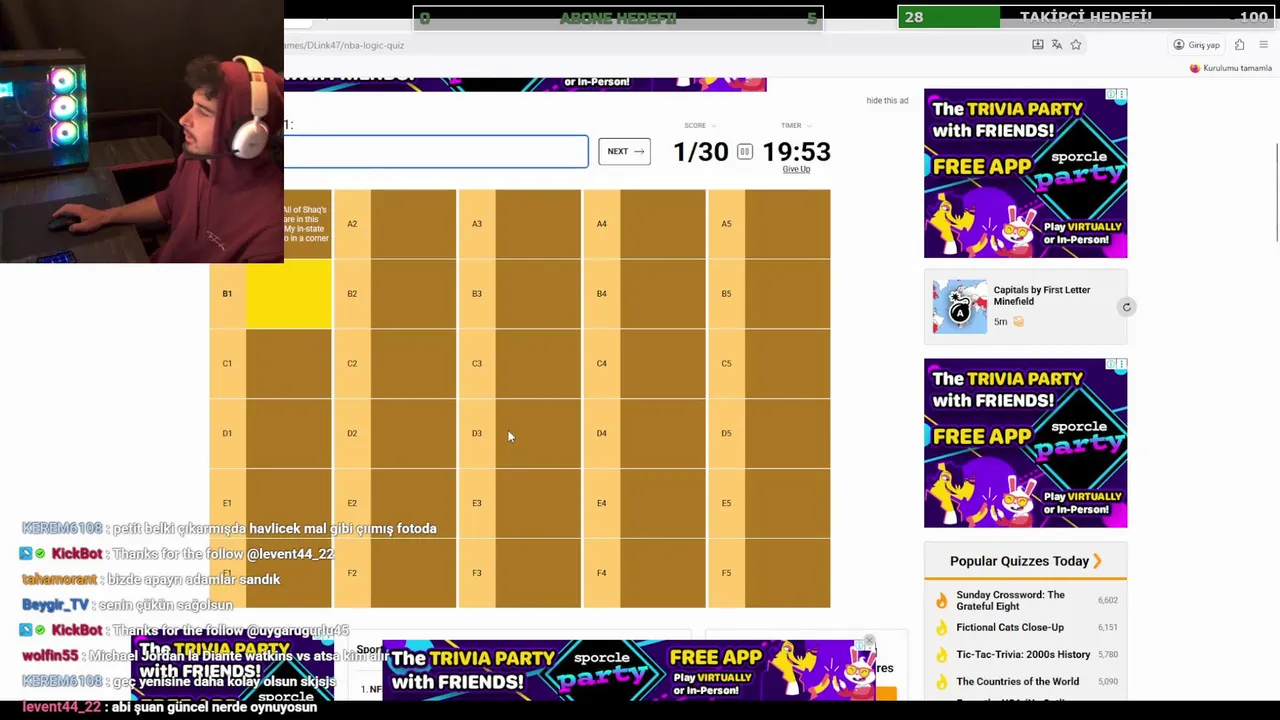Open 'Fictional Cats Close-Up' quiz
Screen dimensions: 1280x720
point(1010,627)
